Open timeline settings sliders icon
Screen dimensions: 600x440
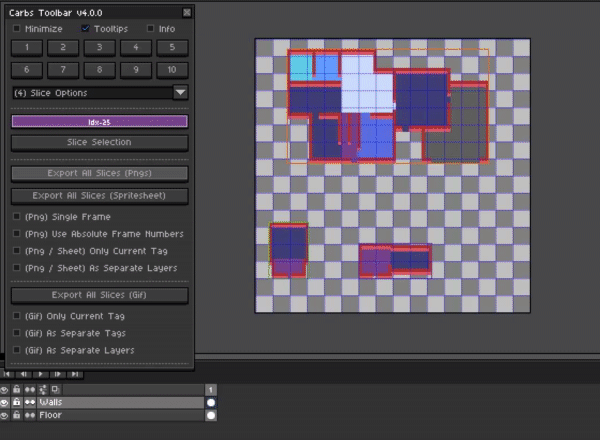(43, 390)
